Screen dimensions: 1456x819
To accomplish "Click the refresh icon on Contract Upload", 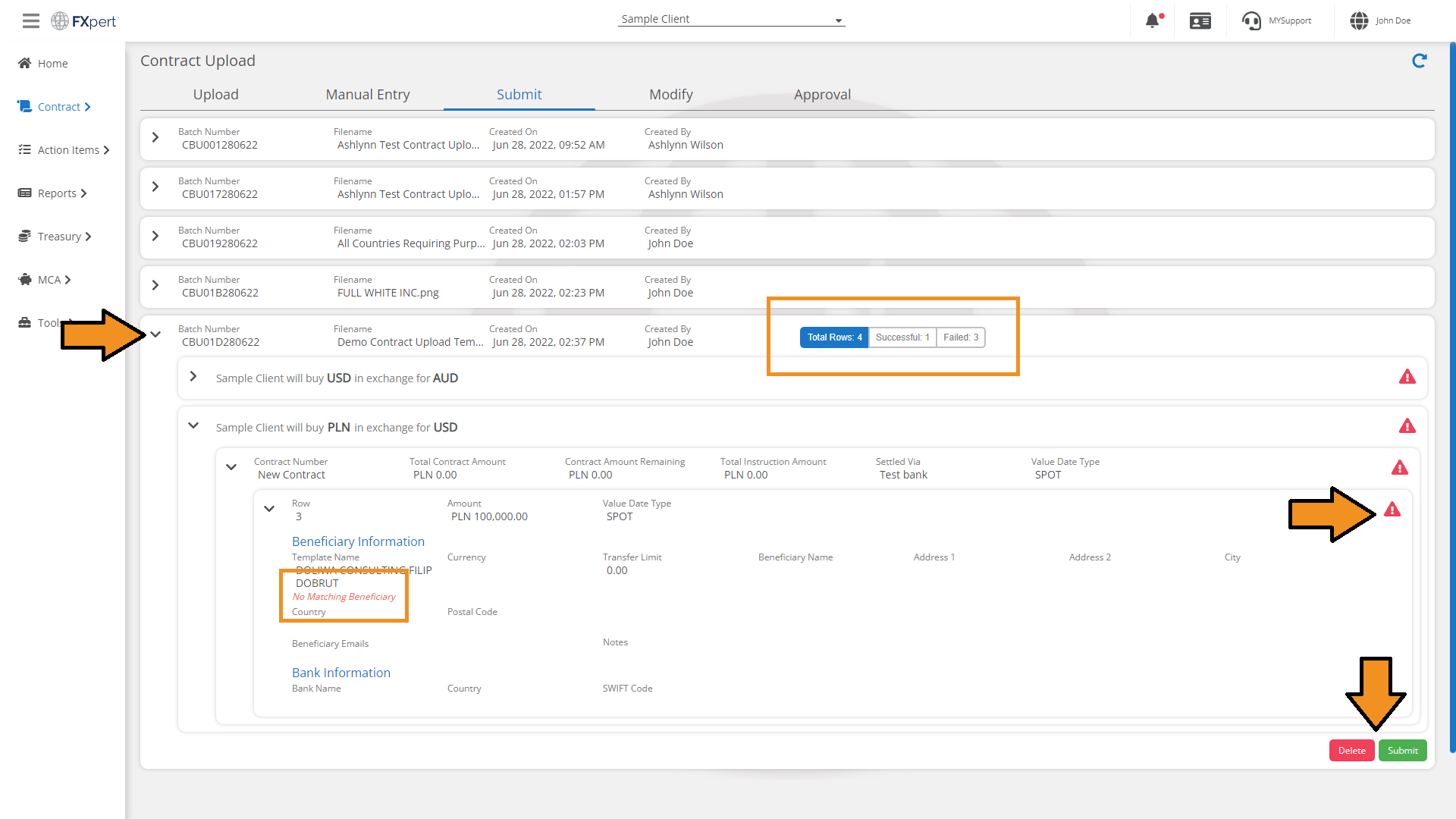I will [x=1419, y=61].
